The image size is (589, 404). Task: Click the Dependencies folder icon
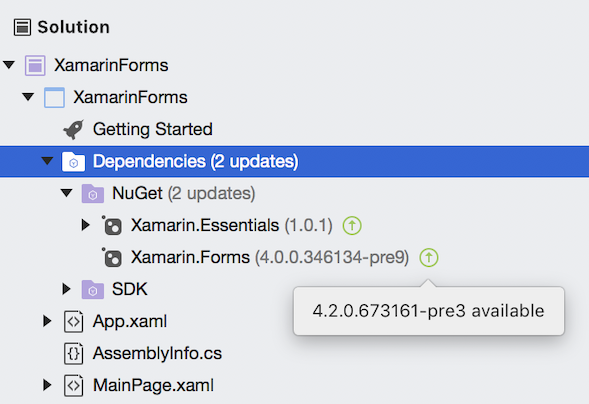[73, 162]
